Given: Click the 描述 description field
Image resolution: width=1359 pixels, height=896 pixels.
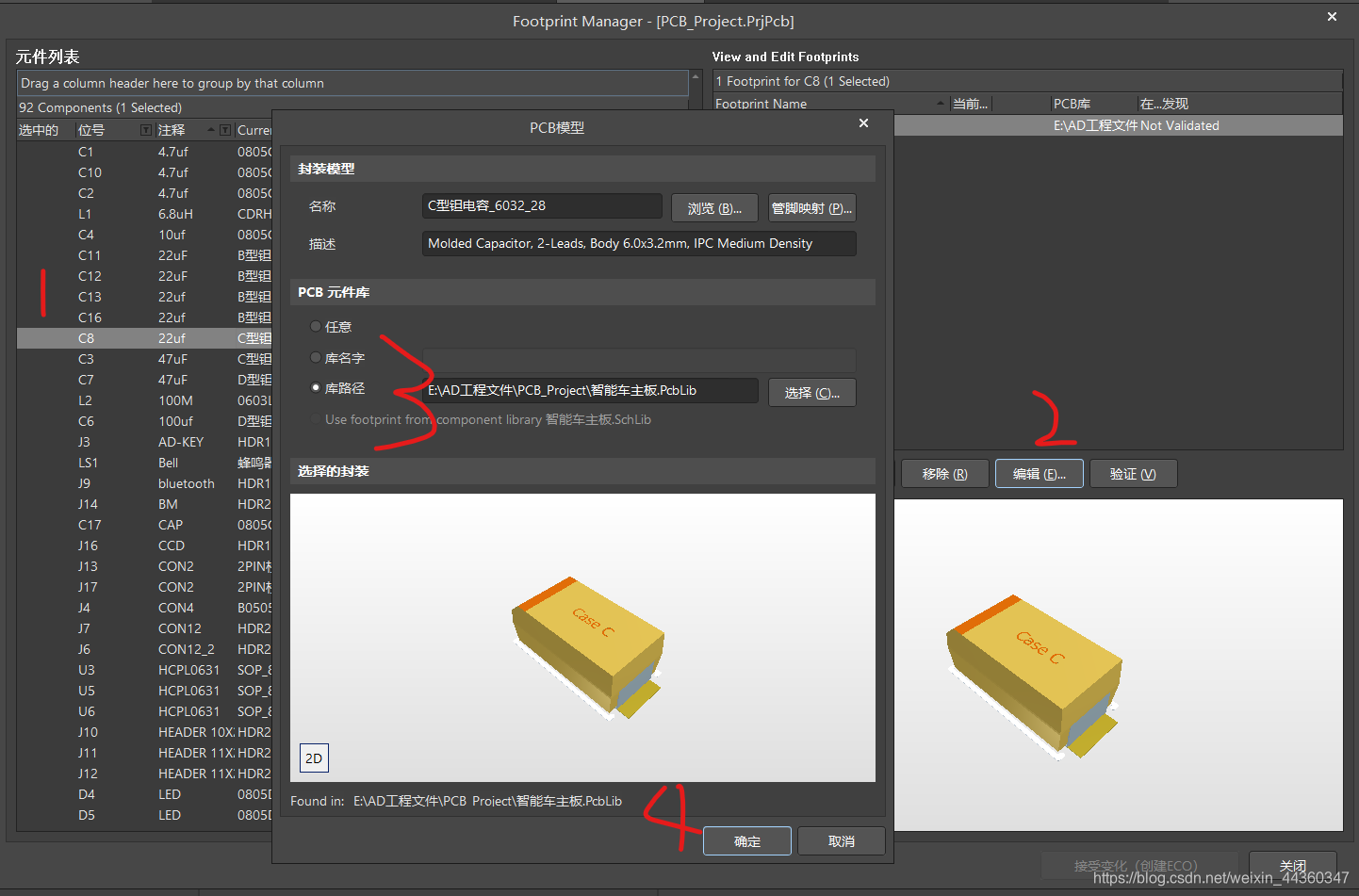Looking at the screenshot, I should (639, 243).
